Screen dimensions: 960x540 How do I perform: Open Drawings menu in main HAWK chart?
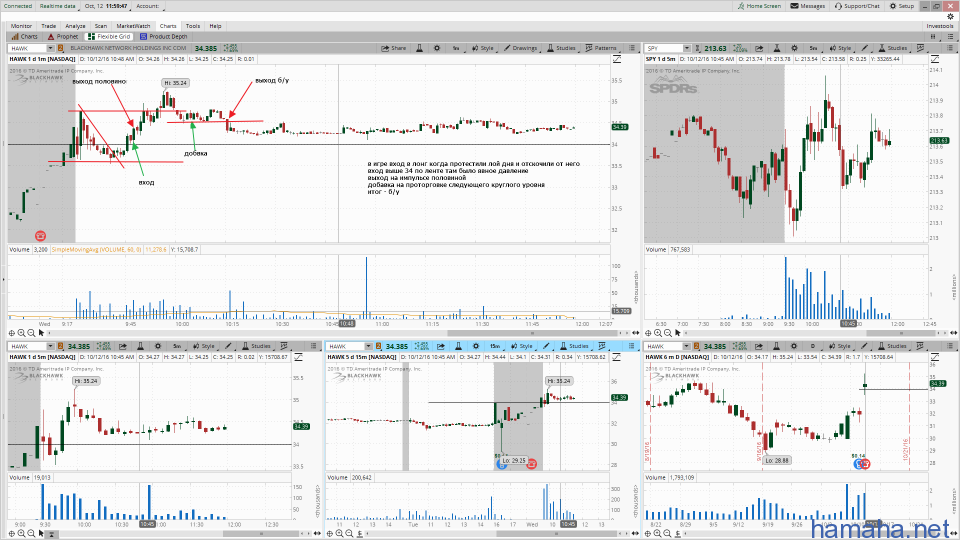(520, 48)
